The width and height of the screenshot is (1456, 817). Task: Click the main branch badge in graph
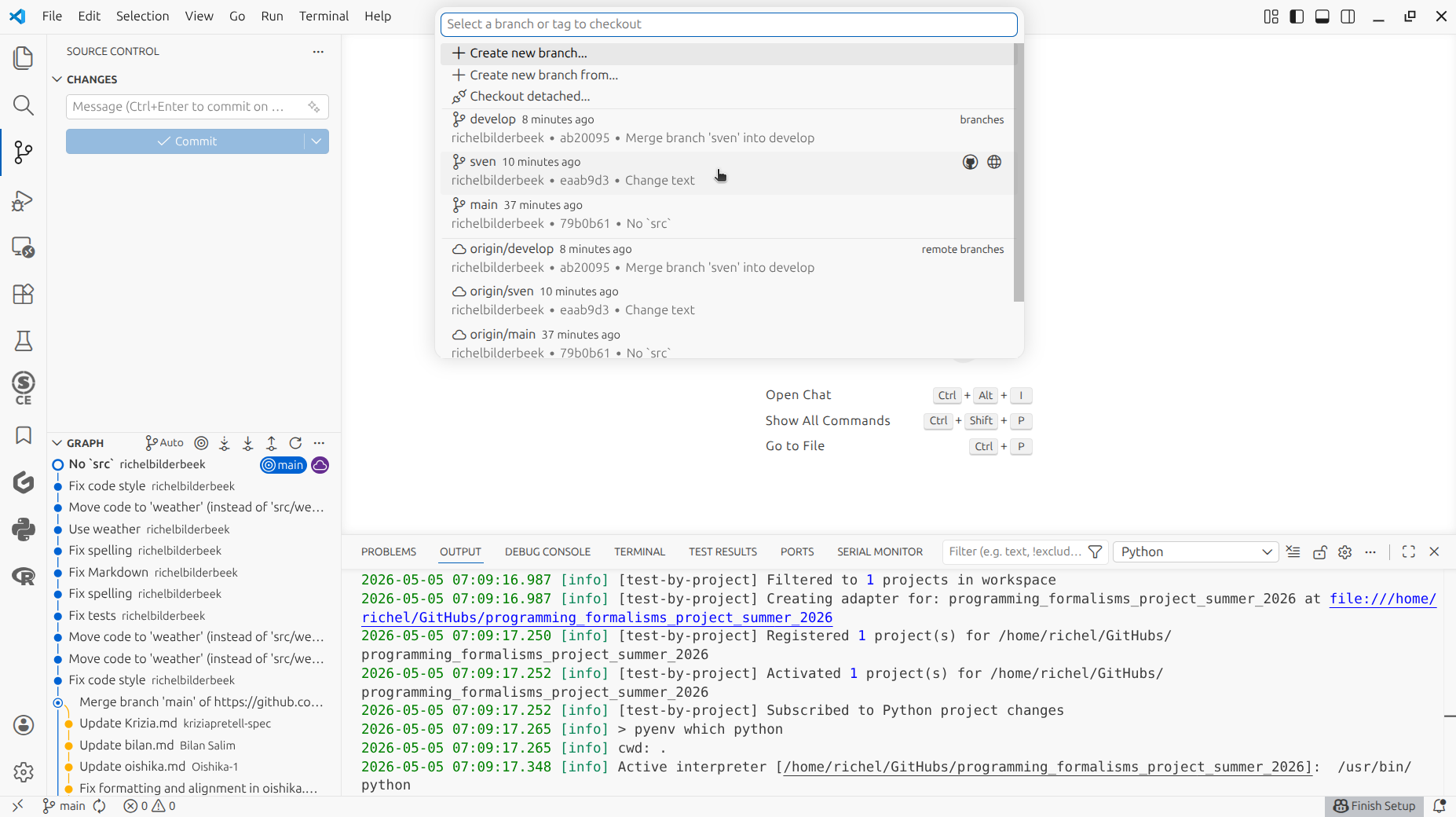click(284, 465)
